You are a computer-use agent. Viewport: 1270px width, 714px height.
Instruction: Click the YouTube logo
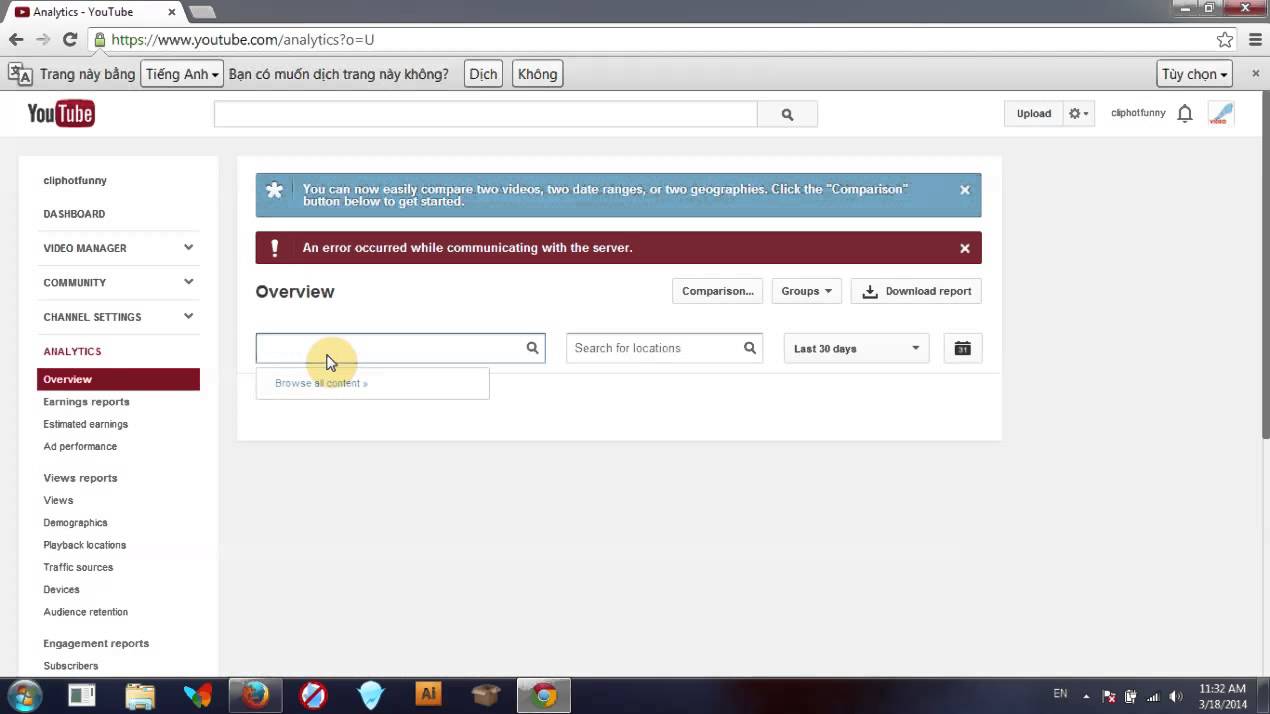coord(60,113)
